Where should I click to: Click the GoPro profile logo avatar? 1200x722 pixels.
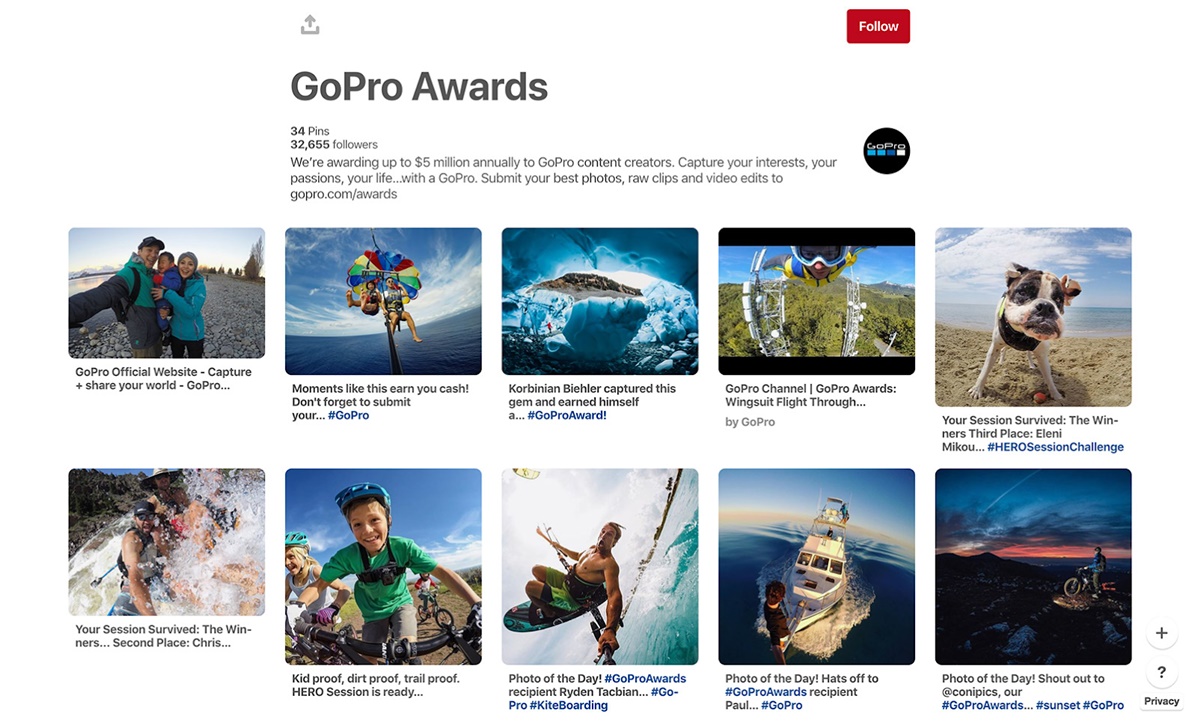886,151
